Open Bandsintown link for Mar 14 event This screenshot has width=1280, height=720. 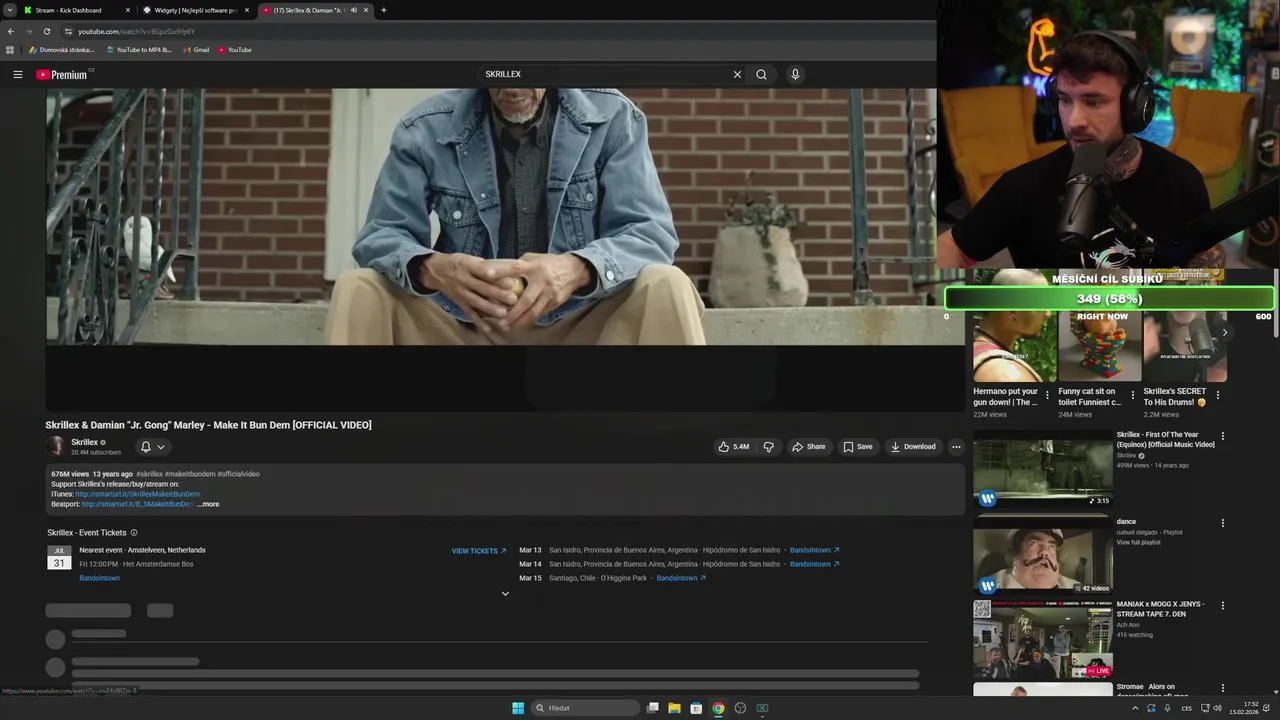pos(814,564)
